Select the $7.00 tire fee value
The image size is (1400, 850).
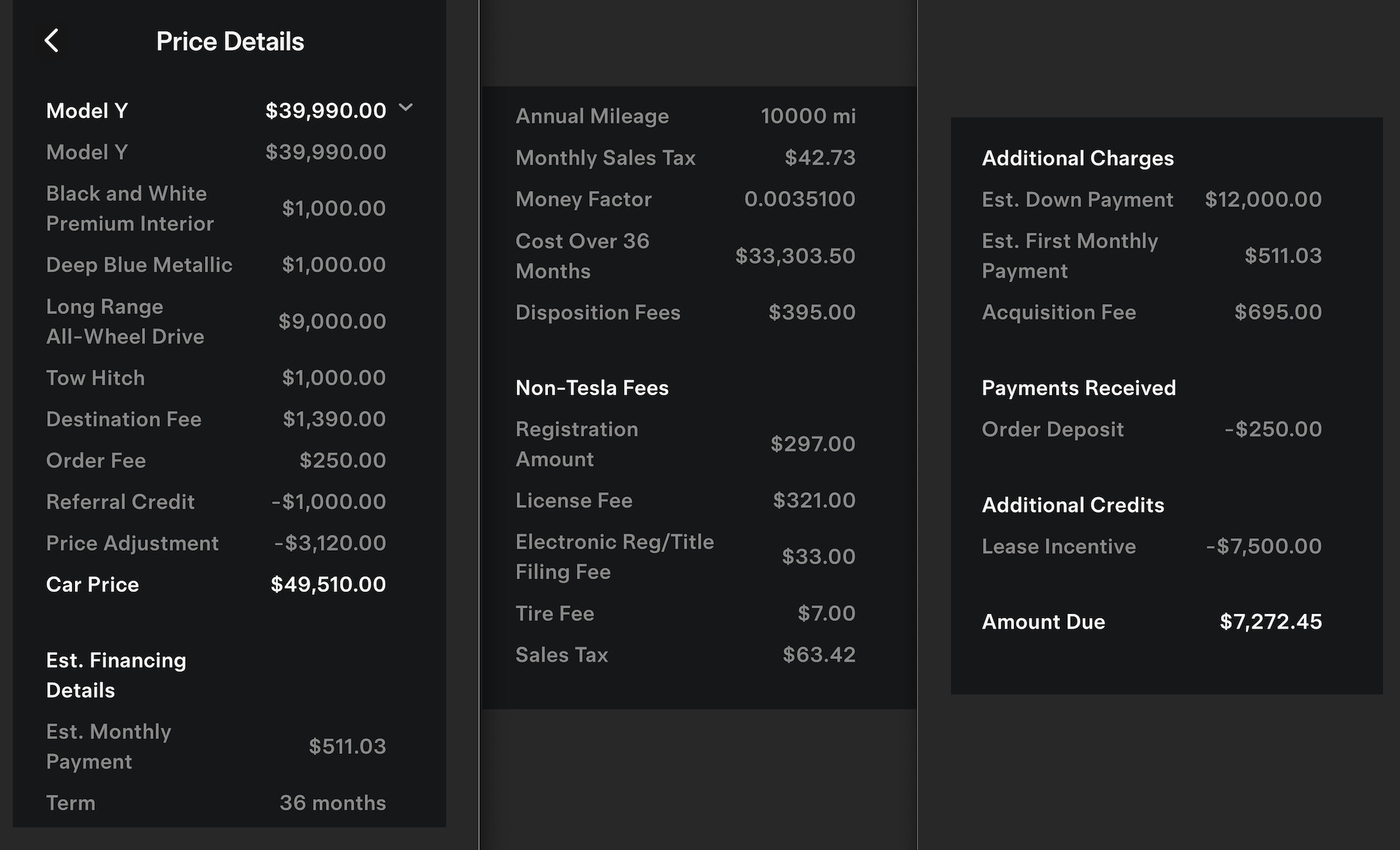point(827,613)
